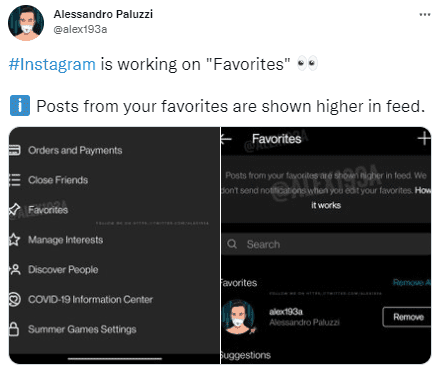This screenshot has height=372, width=438.
Task: Click the Manage Interests star icon
Action: (x=14, y=239)
